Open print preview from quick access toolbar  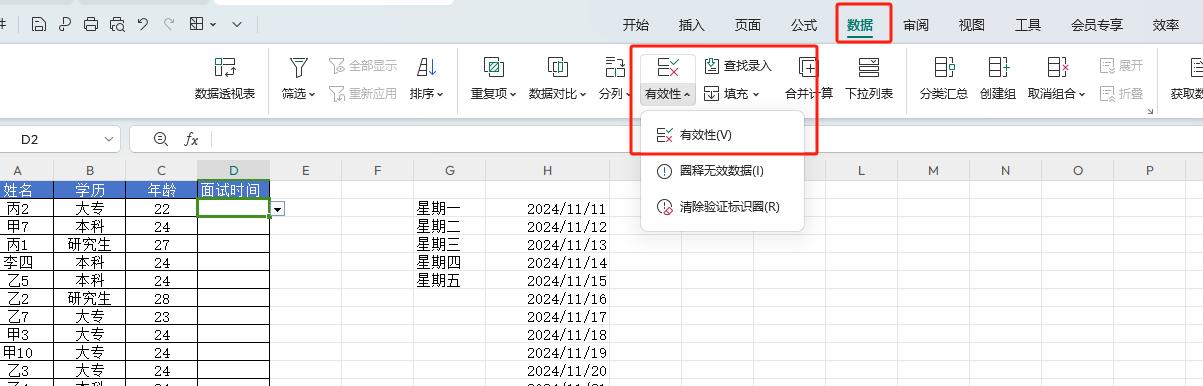(x=117, y=23)
